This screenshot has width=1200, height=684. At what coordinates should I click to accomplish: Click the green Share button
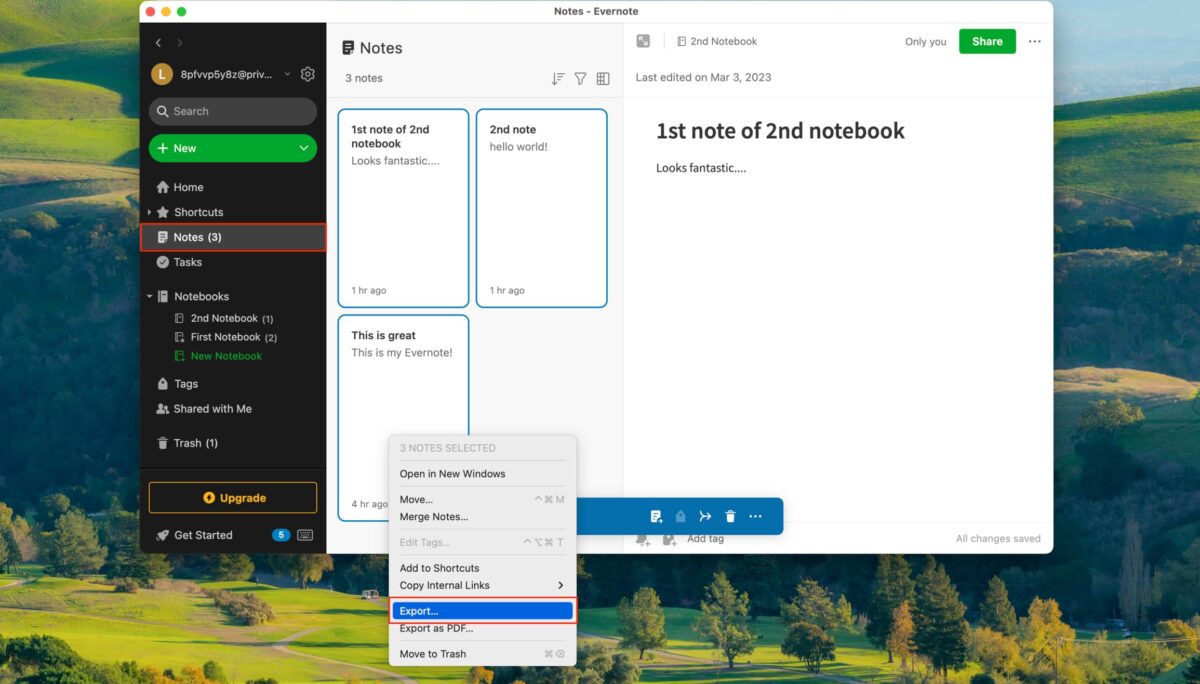coord(987,41)
